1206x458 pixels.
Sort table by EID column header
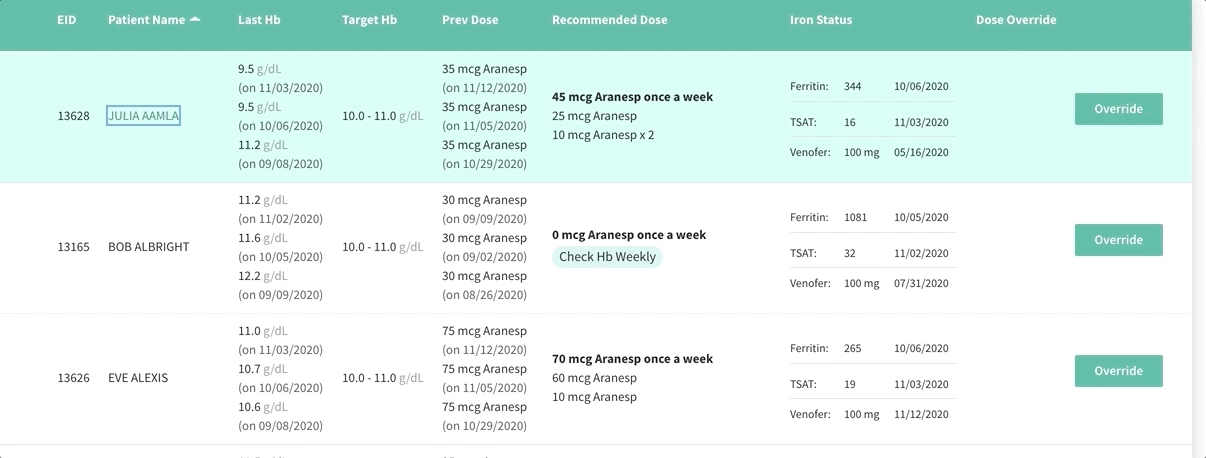coord(66,20)
